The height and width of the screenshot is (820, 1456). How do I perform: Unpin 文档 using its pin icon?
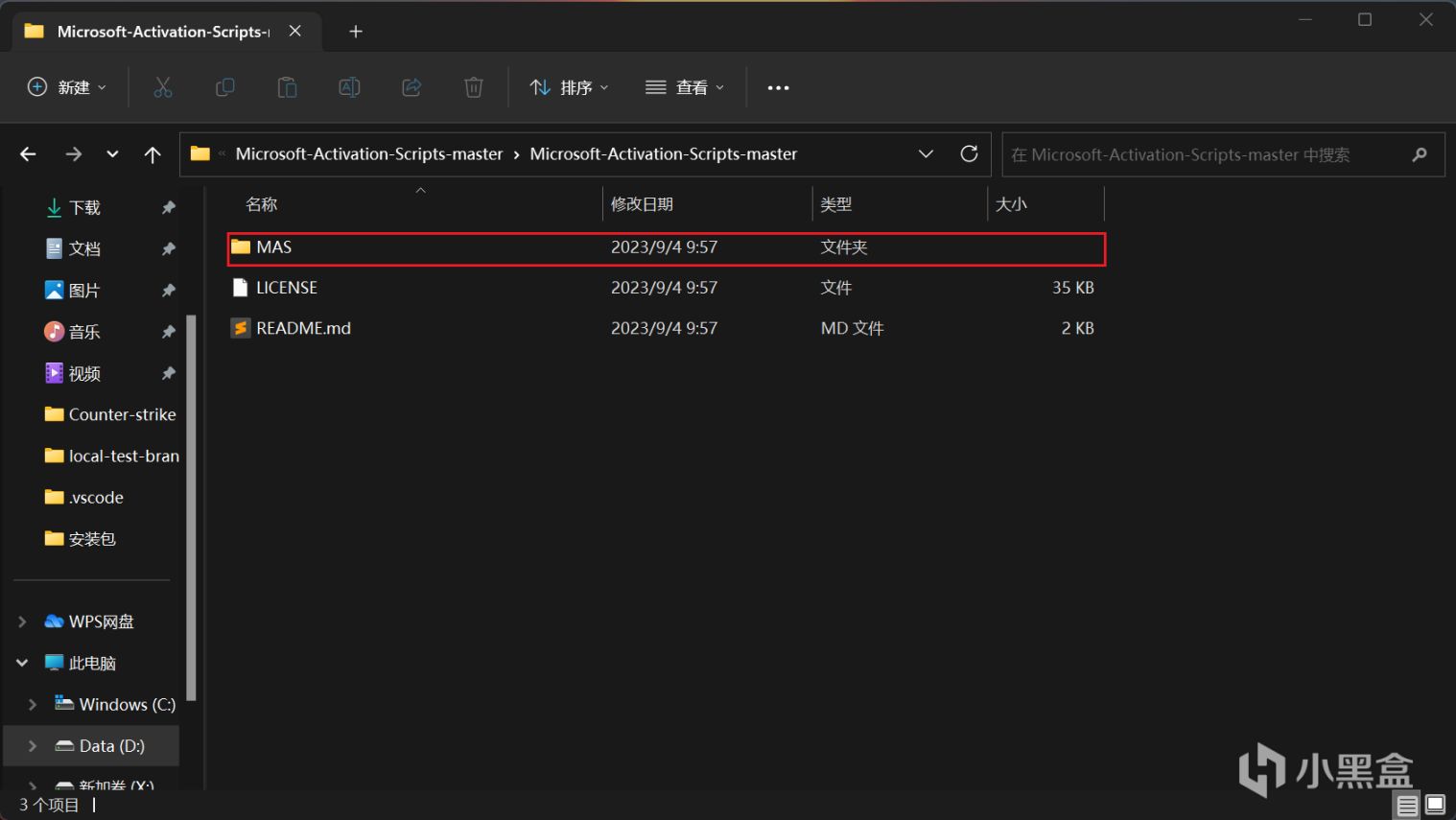point(169,248)
